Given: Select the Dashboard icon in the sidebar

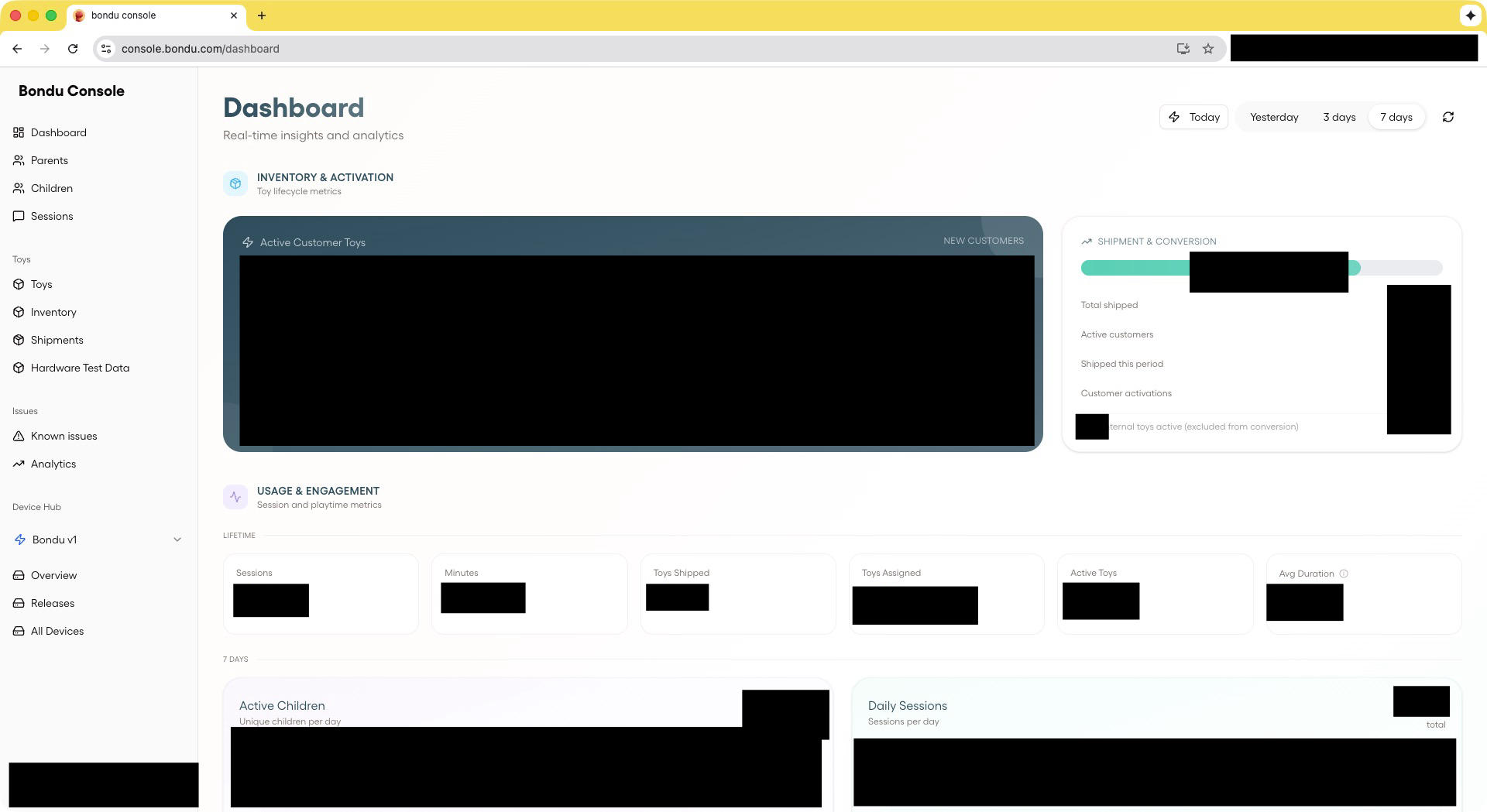Looking at the screenshot, I should (x=19, y=132).
